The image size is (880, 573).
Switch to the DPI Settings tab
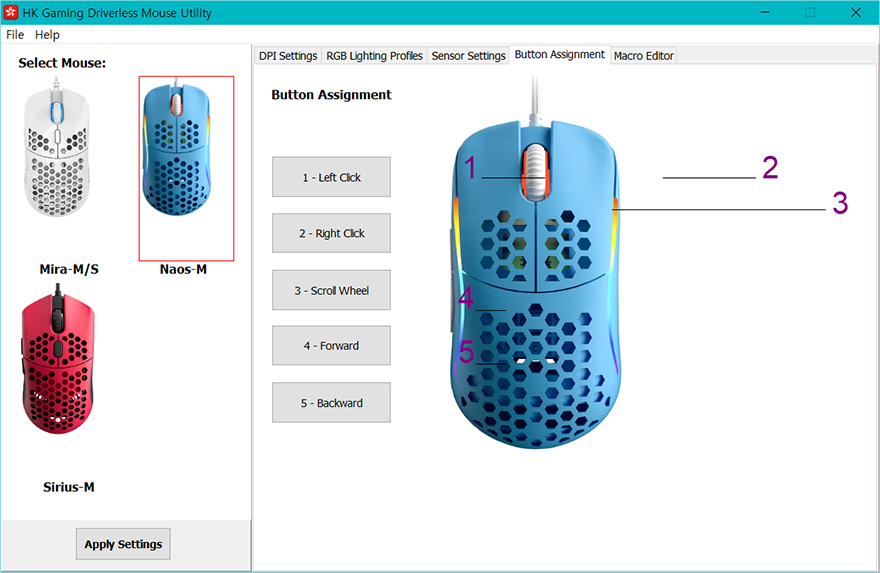(x=288, y=56)
